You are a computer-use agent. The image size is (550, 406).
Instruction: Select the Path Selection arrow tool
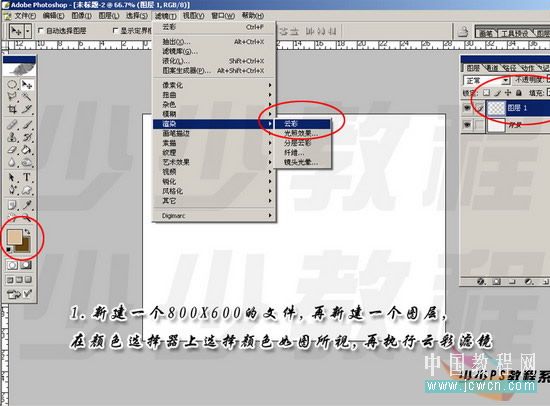click(12, 177)
